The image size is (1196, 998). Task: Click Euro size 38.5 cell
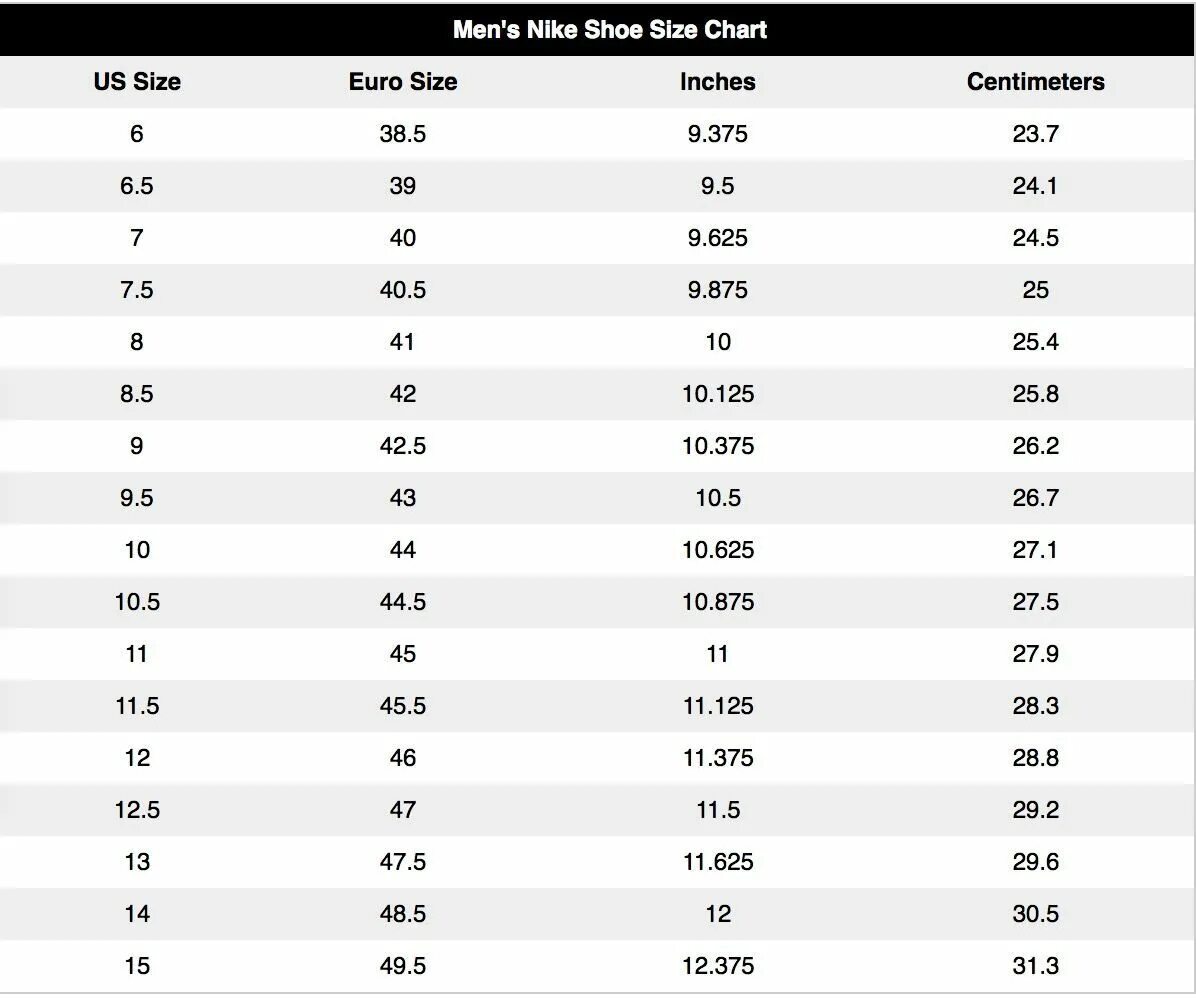(x=403, y=134)
